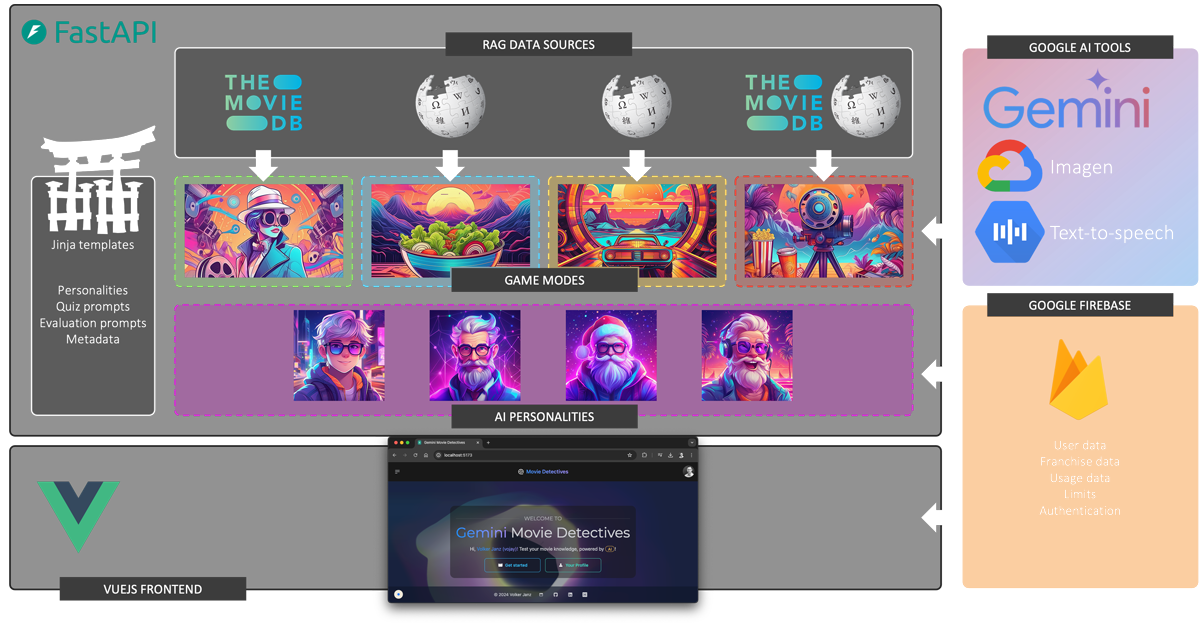Select the detective woman game mode image
The image size is (1200, 624).
tap(264, 231)
